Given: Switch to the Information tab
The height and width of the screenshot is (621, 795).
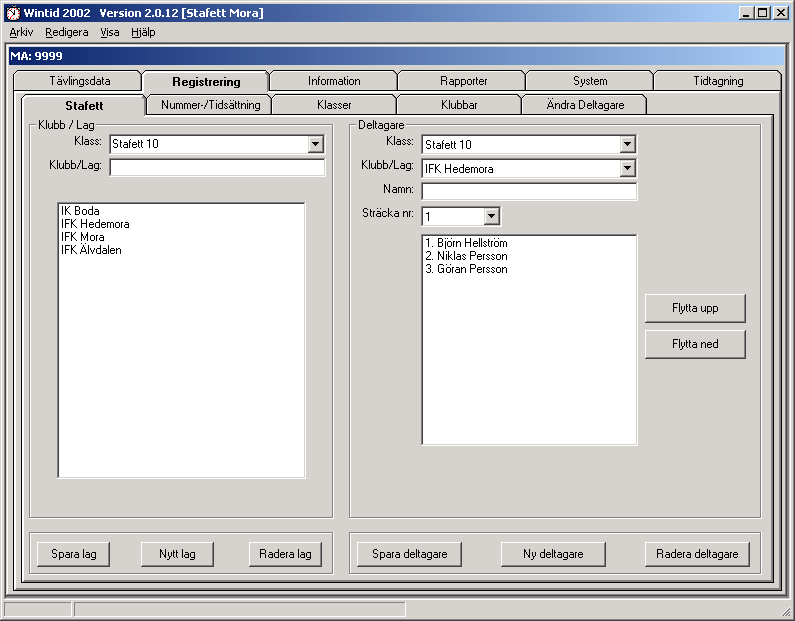Looking at the screenshot, I should click(334, 81).
